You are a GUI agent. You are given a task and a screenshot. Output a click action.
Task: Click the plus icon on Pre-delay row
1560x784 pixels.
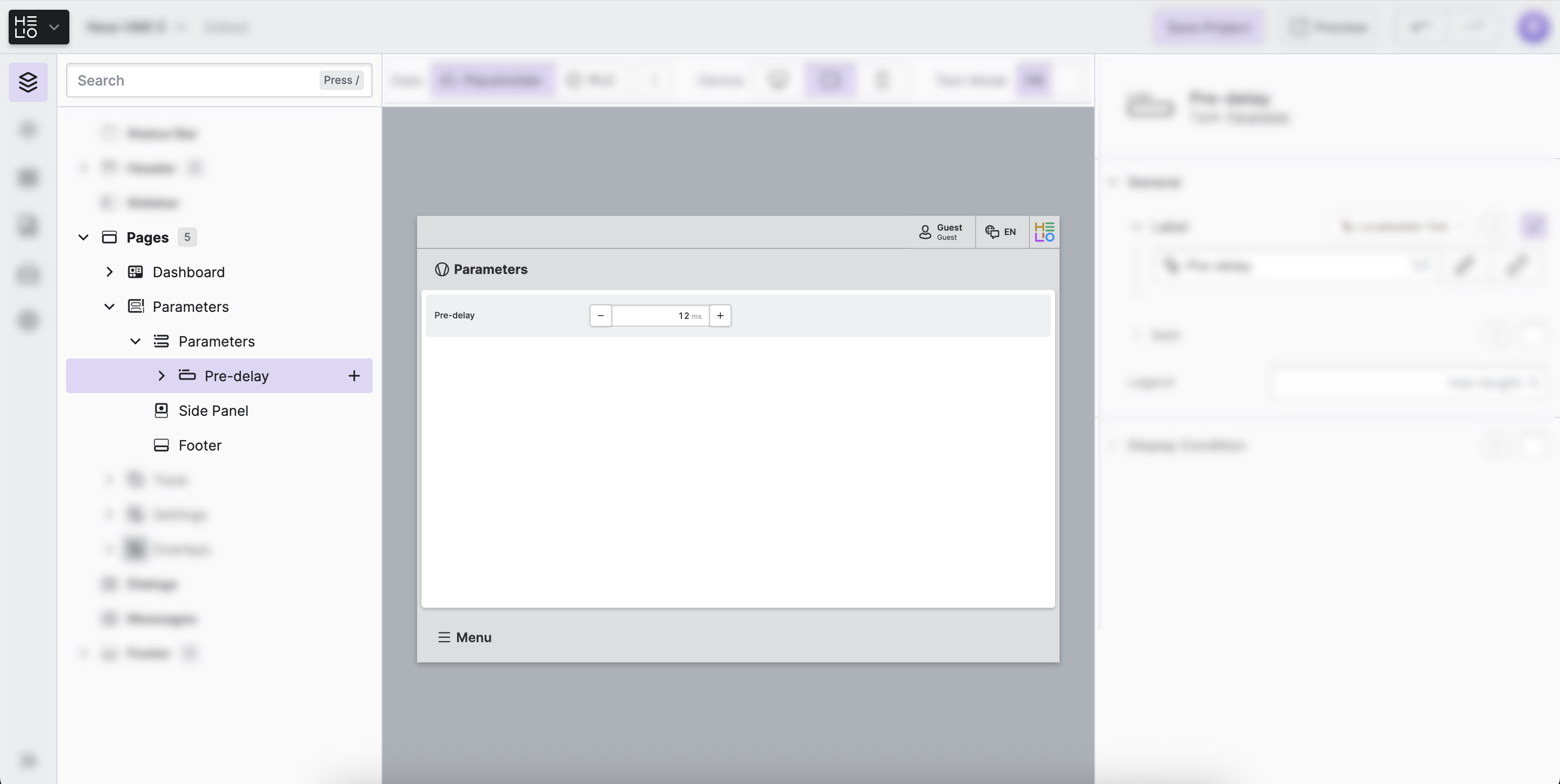pyautogui.click(x=354, y=376)
